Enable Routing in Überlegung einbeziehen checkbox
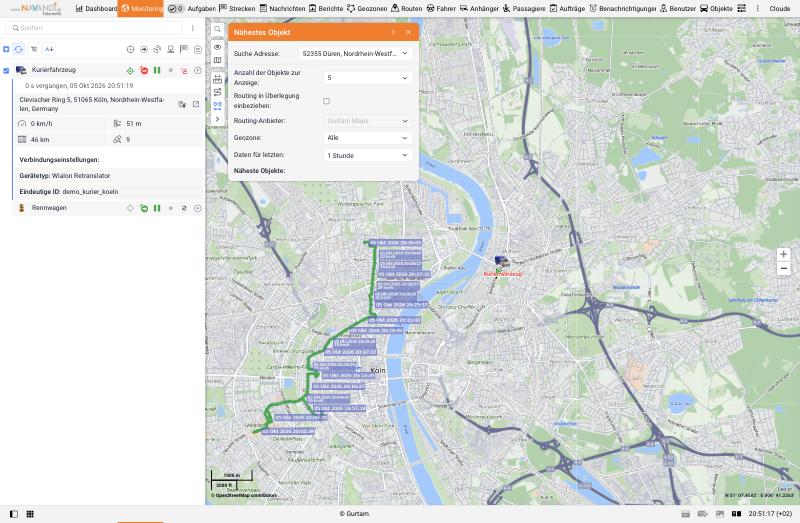 [327, 101]
